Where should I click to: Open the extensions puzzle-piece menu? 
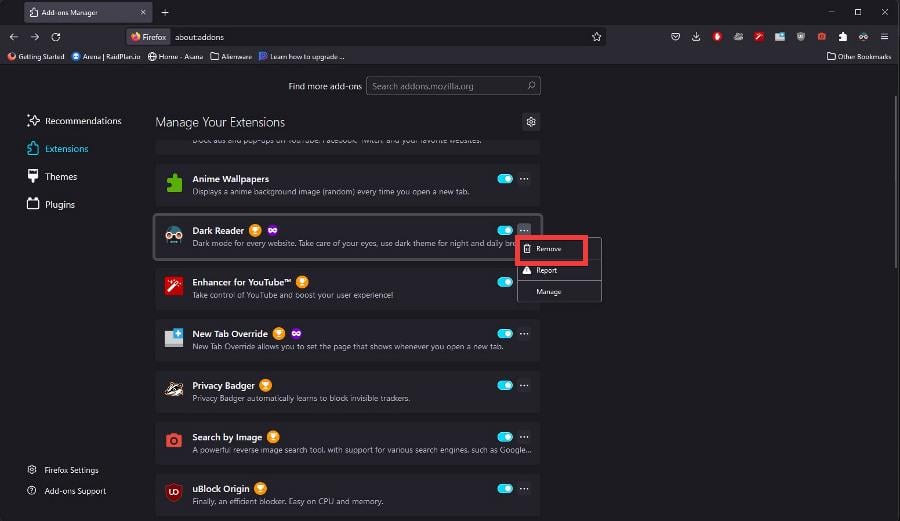[x=843, y=37]
